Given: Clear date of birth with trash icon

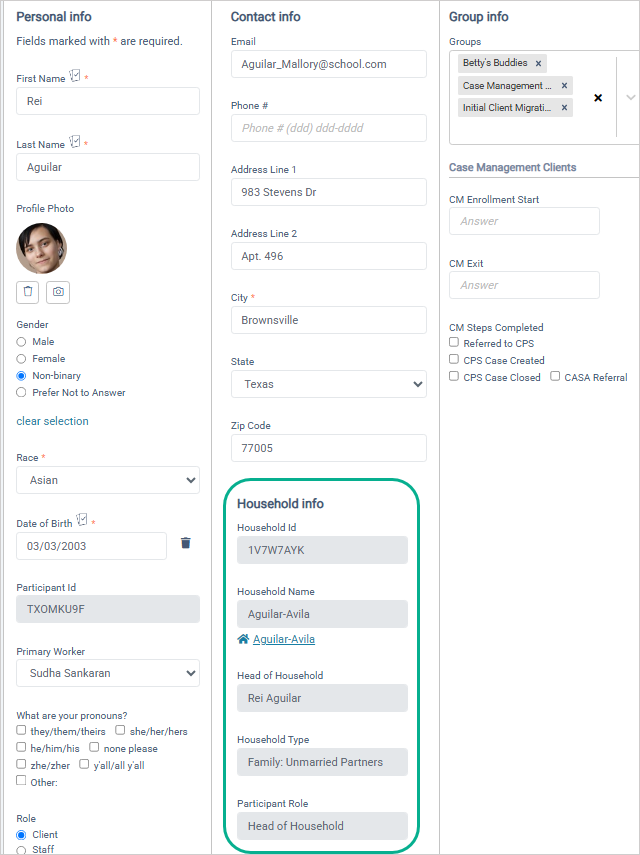Looking at the screenshot, I should pos(186,543).
